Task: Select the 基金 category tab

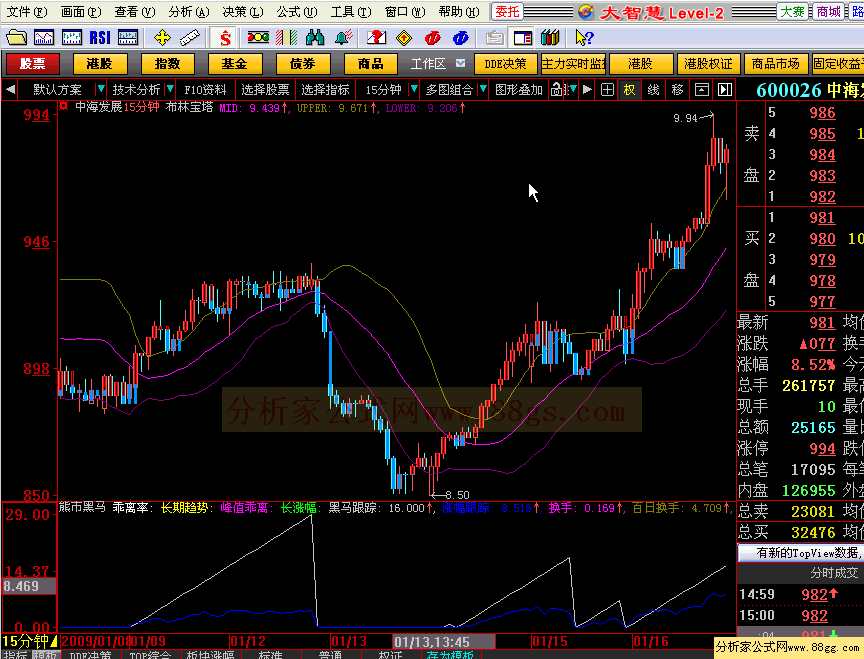Action: pyautogui.click(x=235, y=64)
